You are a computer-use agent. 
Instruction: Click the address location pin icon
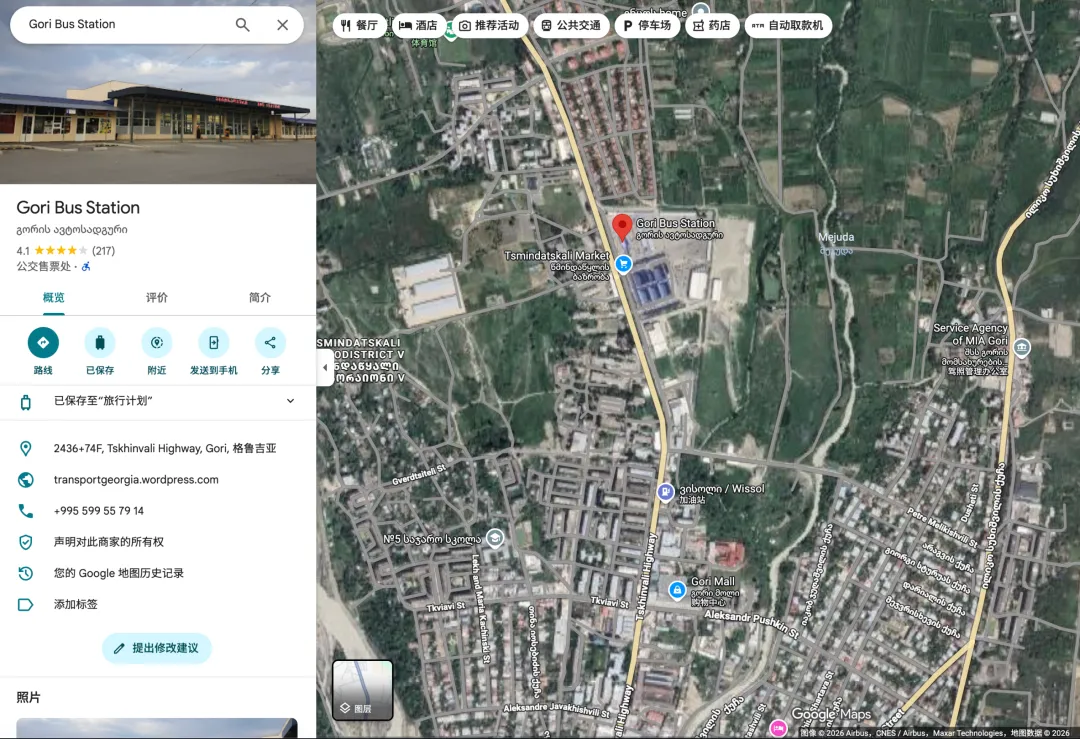tap(25, 448)
